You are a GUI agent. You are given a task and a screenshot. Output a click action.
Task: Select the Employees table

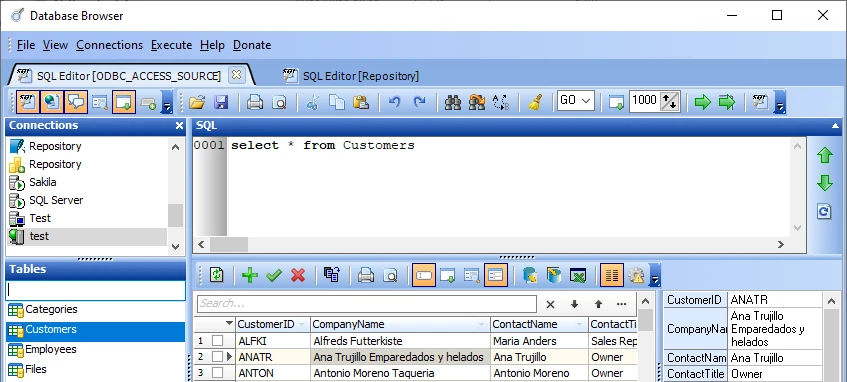pos(51,349)
